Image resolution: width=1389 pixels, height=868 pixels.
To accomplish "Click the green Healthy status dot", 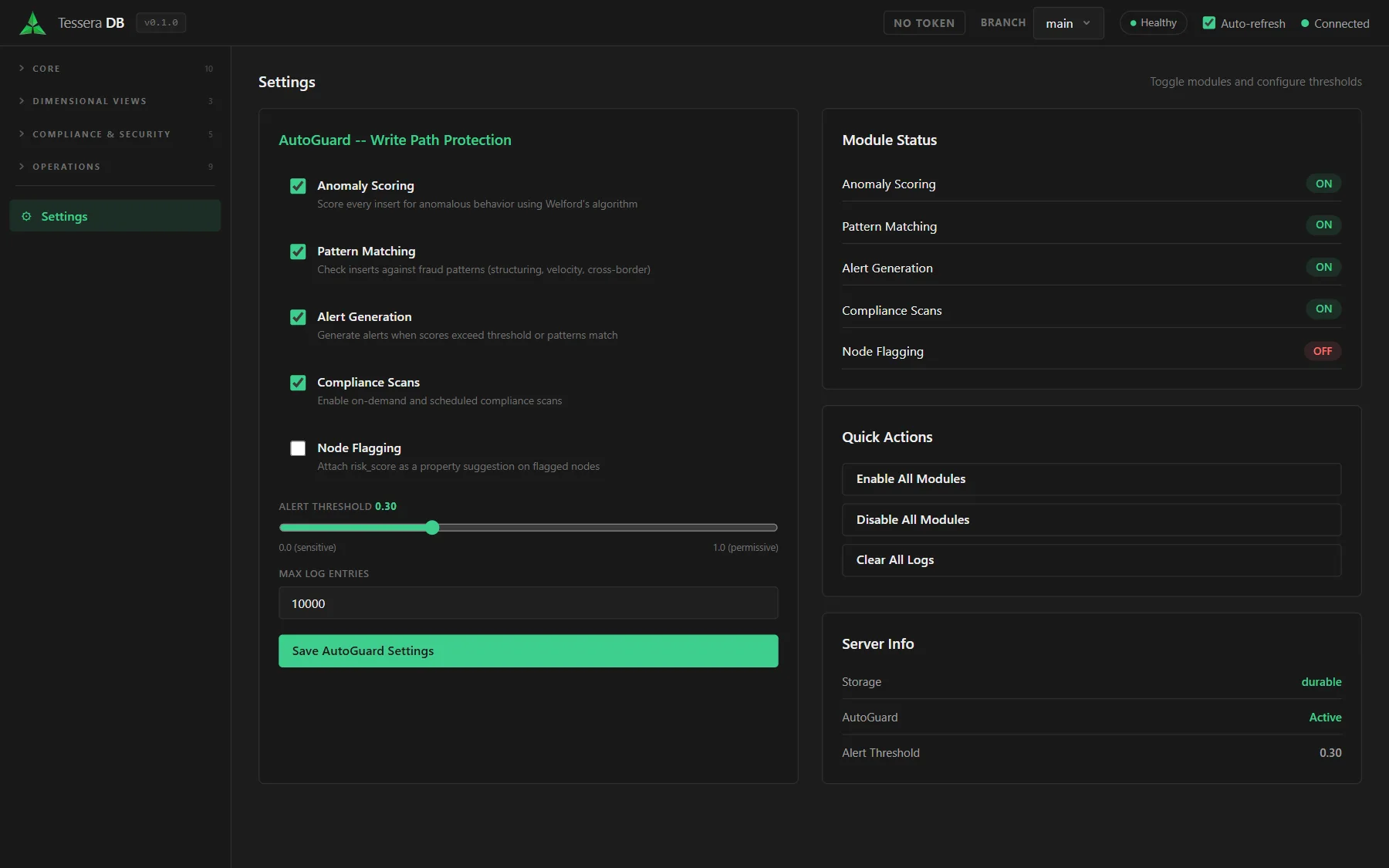I will click(x=1133, y=23).
